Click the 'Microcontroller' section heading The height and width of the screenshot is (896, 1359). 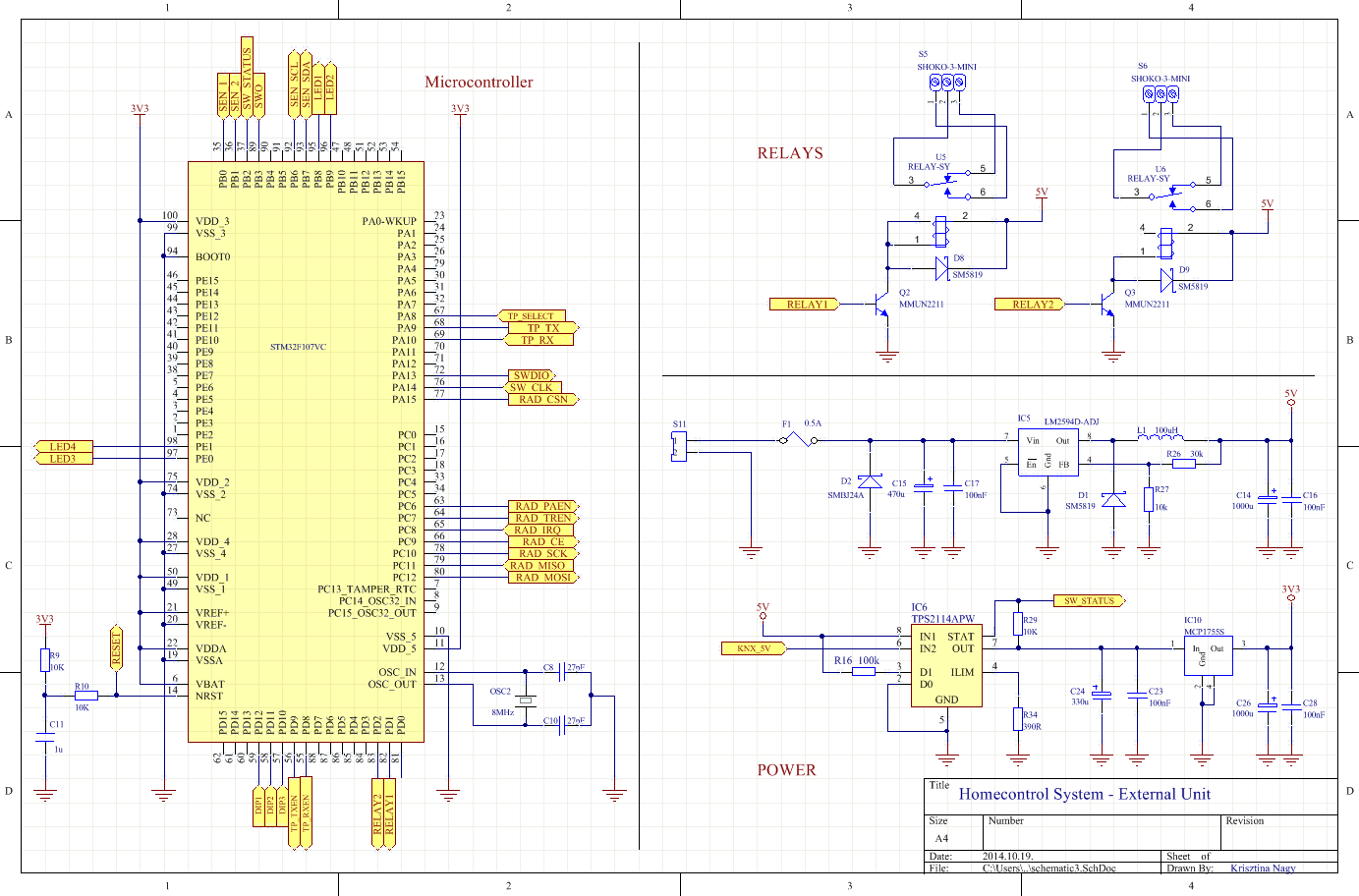(479, 83)
